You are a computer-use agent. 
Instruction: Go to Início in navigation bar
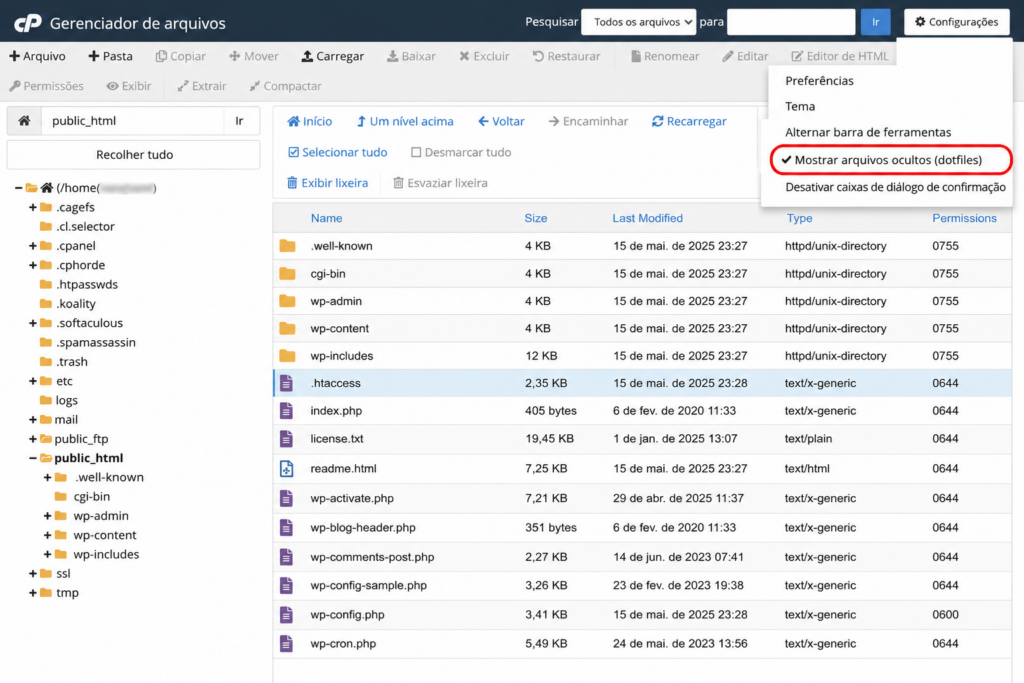(310, 121)
